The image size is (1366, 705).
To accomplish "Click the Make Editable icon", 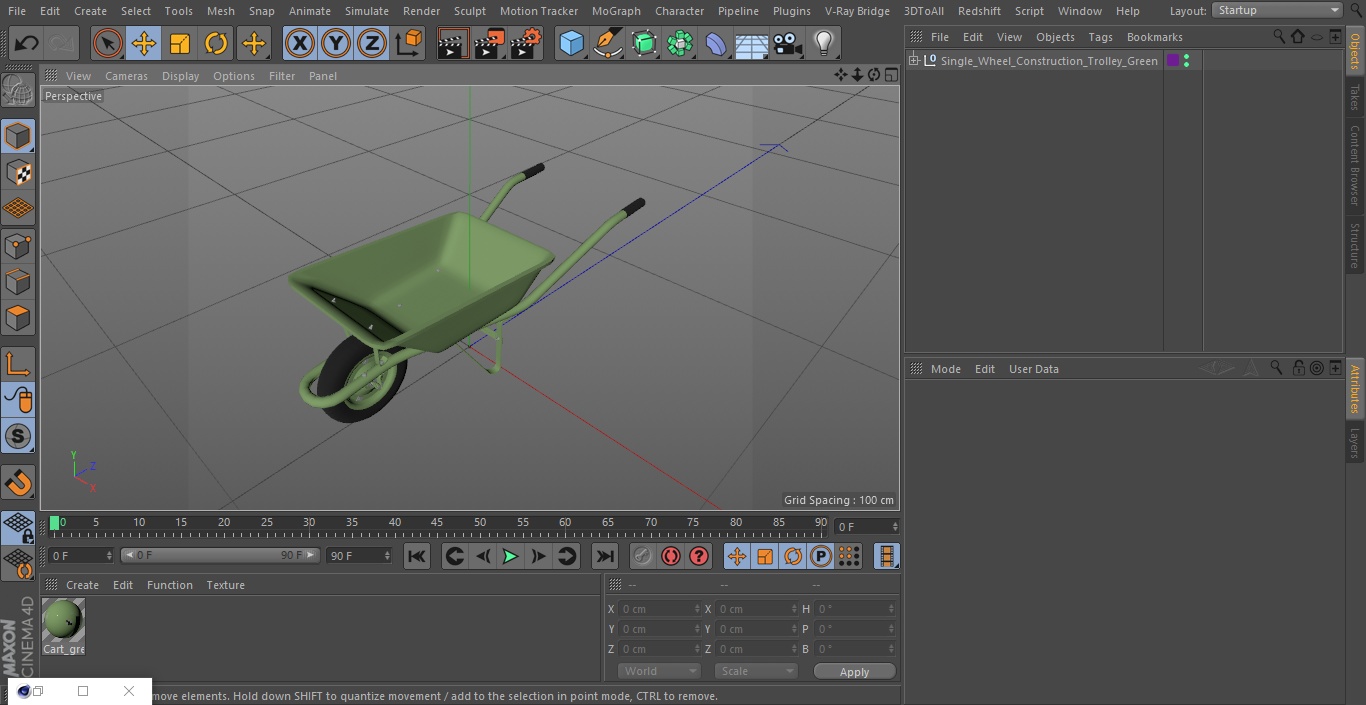I will (x=18, y=91).
